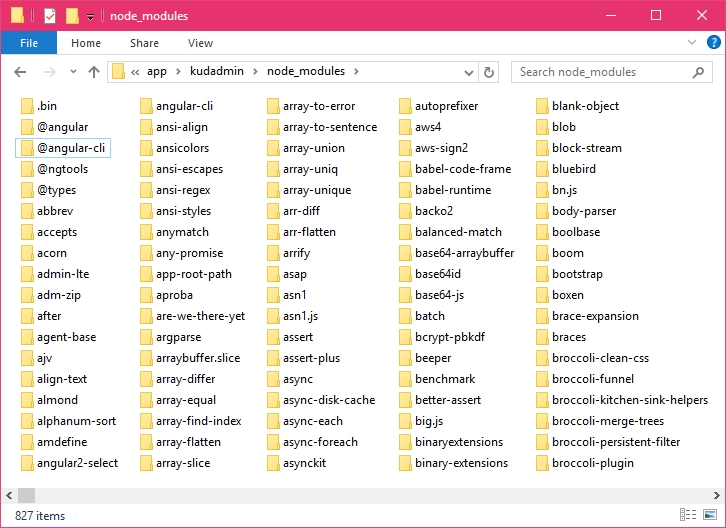Select the array-find-index folder
Viewport: 726px width, 528px height.
point(191,421)
